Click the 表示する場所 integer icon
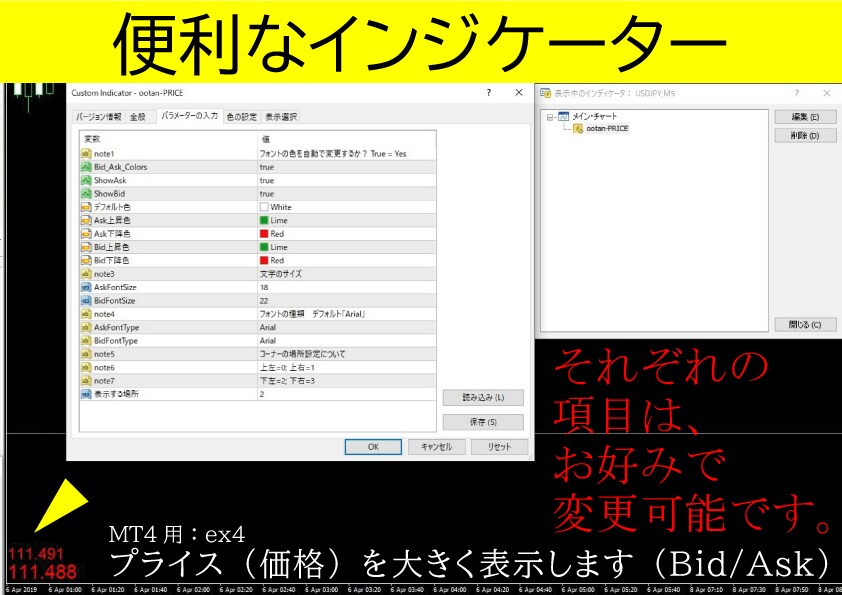Screen dimensions: 842x595 [x=86, y=394]
